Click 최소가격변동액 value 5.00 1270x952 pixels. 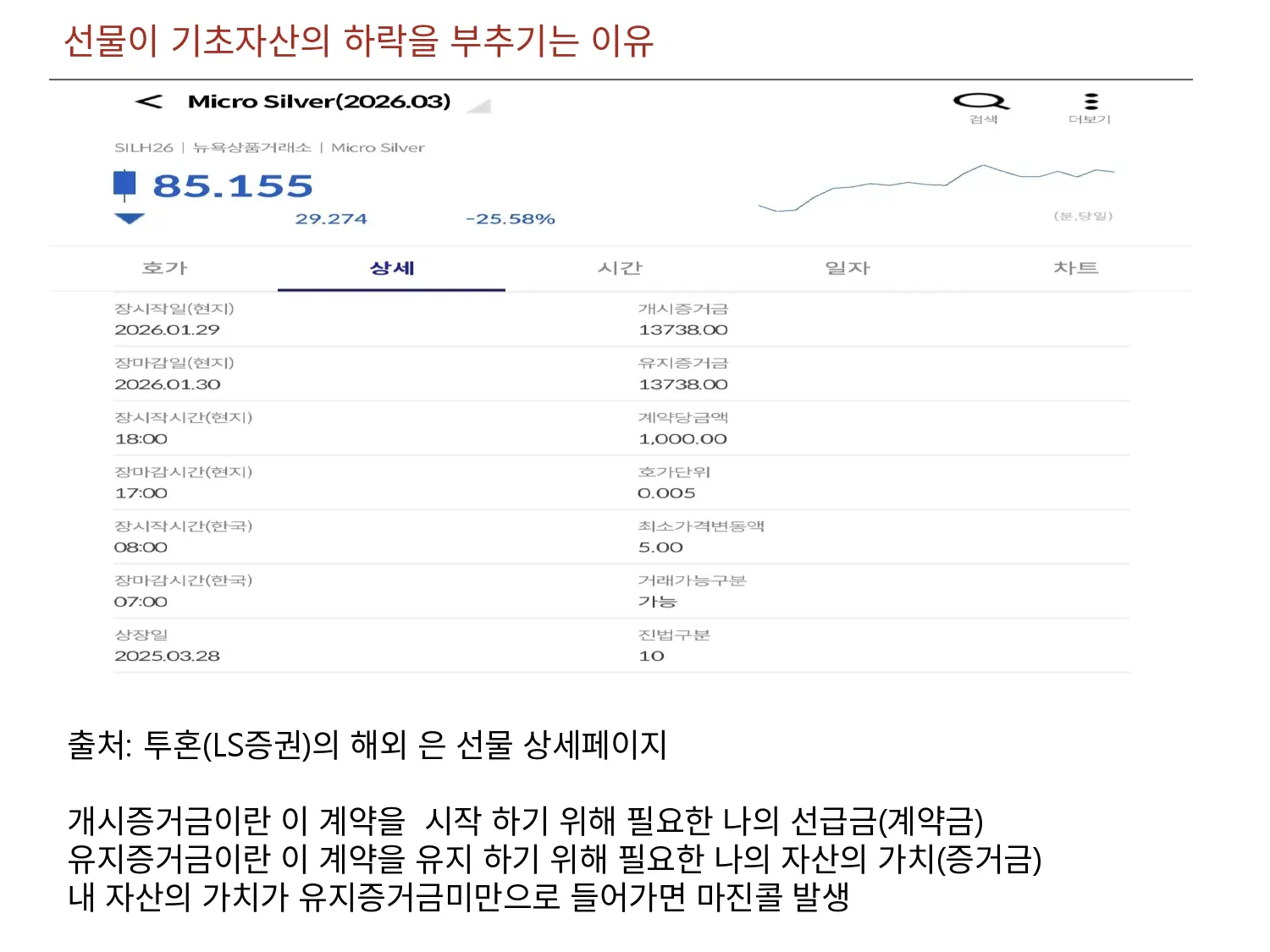(660, 547)
